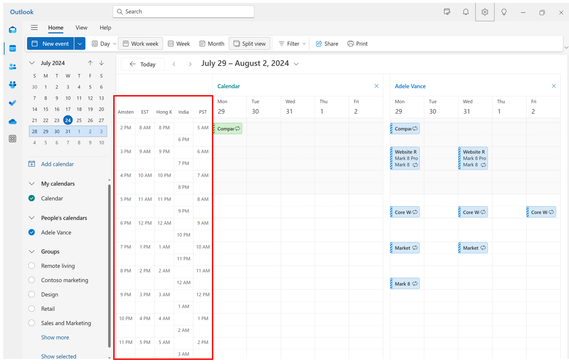
Task: Click the Share button label
Action: (331, 44)
